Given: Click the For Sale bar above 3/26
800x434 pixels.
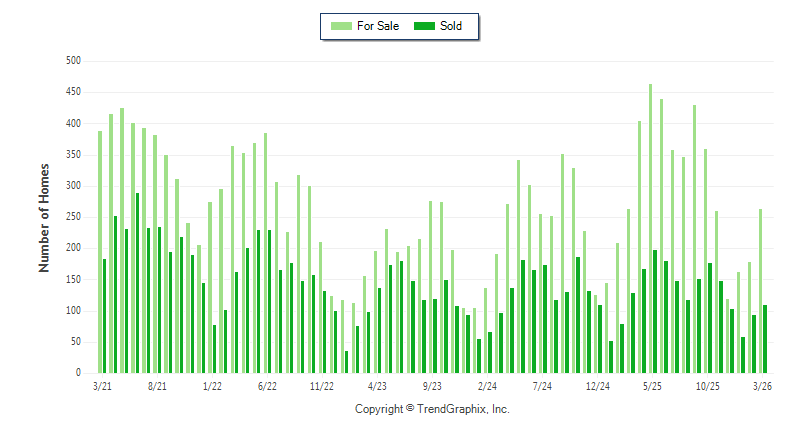Looking at the screenshot, I should pos(761,292).
